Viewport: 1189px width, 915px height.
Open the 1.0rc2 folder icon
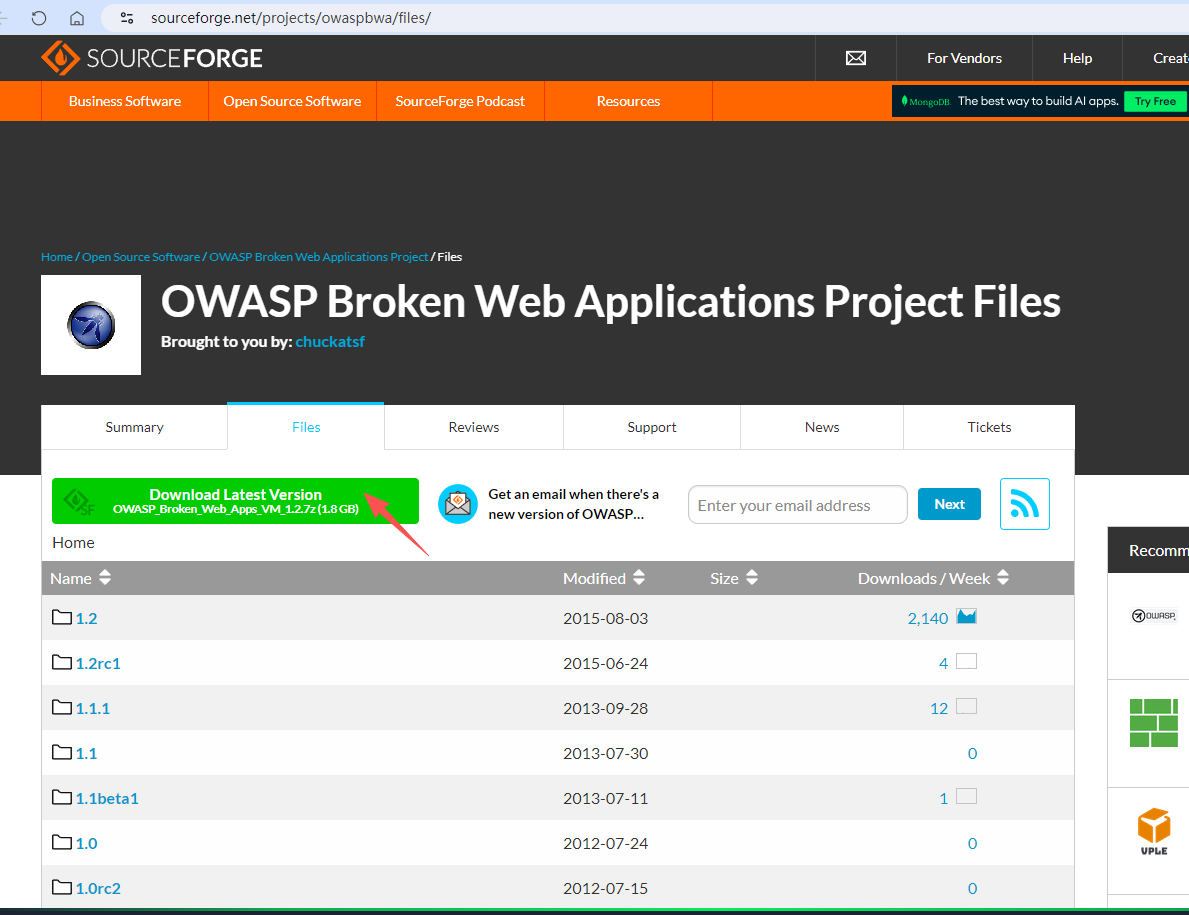(x=62, y=887)
